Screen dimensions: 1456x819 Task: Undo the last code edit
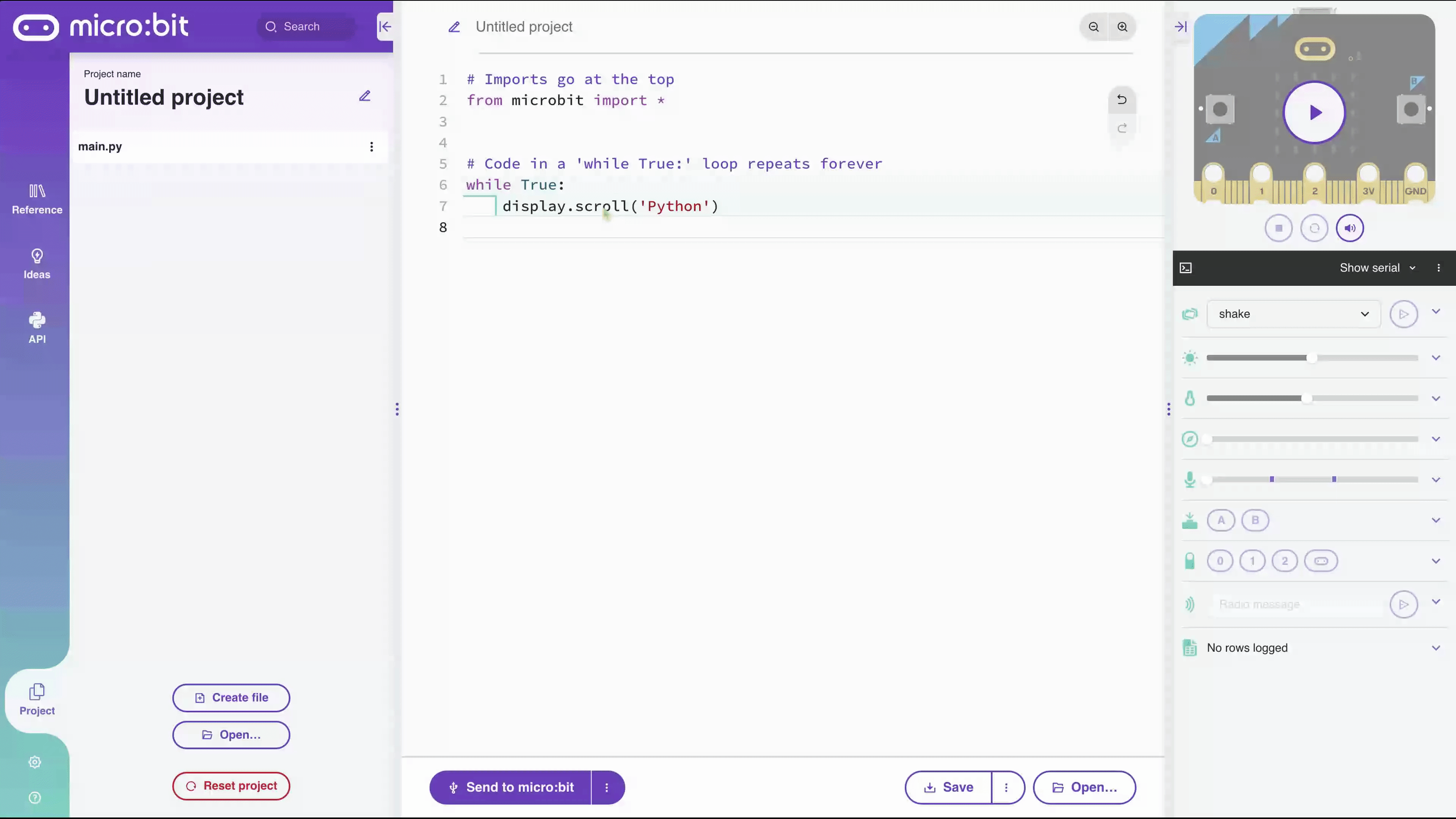coord(1122,100)
